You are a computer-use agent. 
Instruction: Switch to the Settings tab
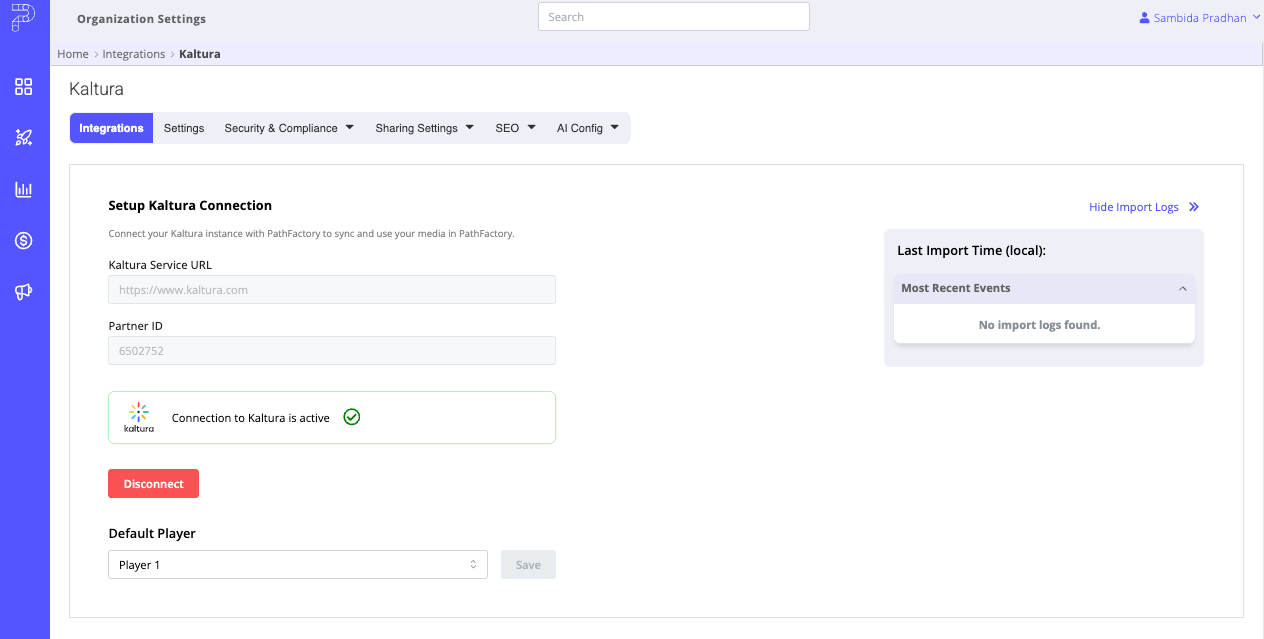point(184,128)
